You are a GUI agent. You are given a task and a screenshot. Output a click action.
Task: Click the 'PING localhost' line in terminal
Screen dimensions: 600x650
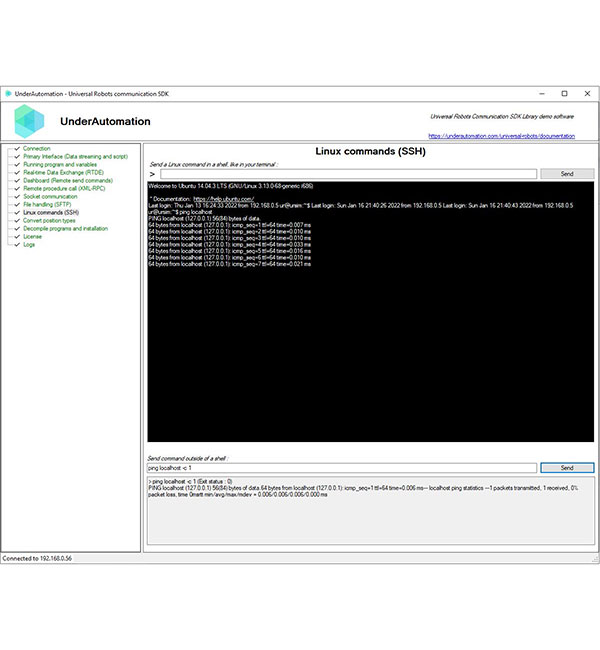(x=204, y=218)
